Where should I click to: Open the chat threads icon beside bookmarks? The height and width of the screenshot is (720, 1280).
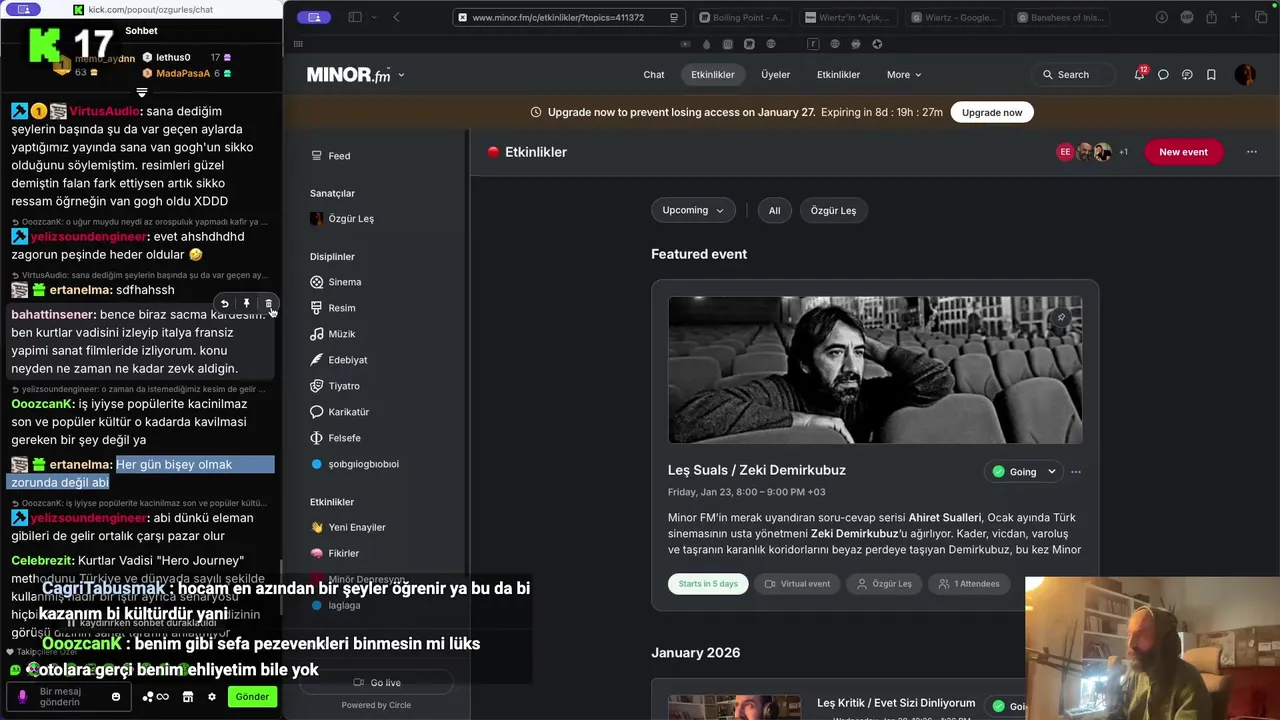point(1187,75)
